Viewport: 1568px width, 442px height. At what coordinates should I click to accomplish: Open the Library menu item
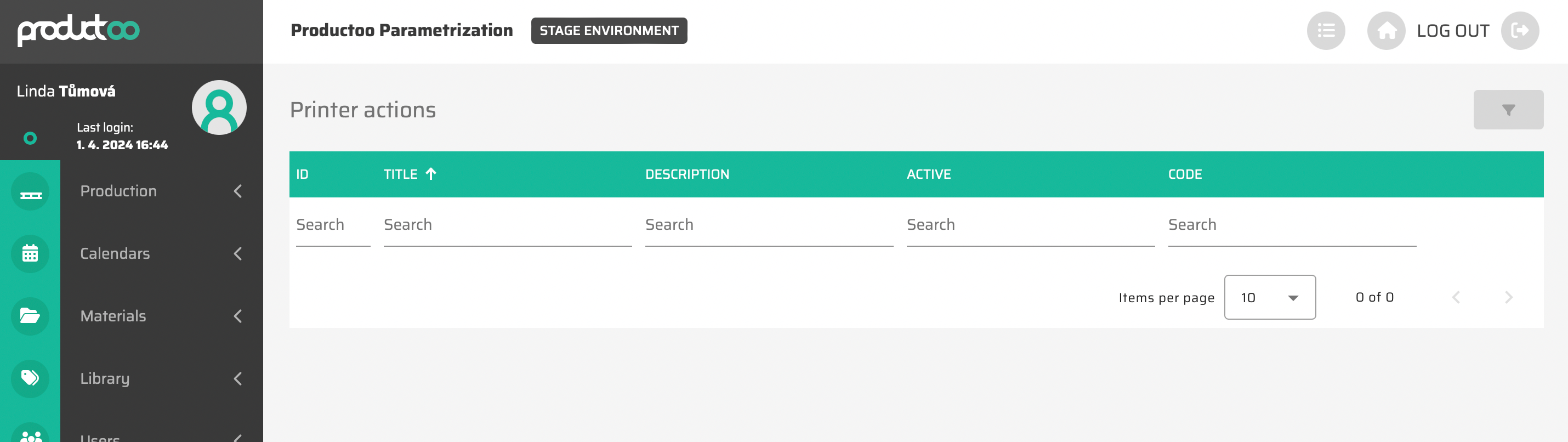pos(105,379)
